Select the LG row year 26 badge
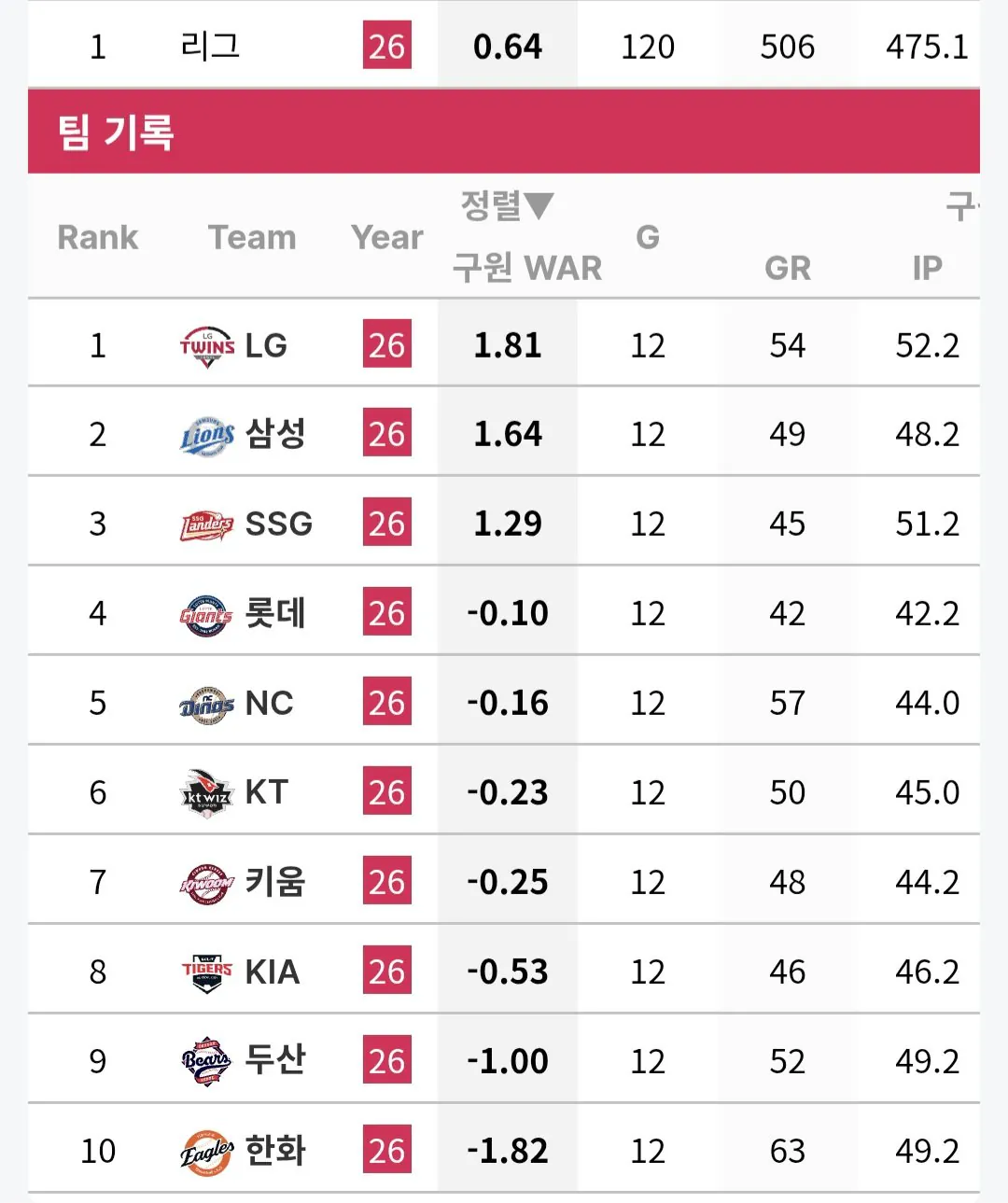The height and width of the screenshot is (1203, 1008). (x=387, y=345)
